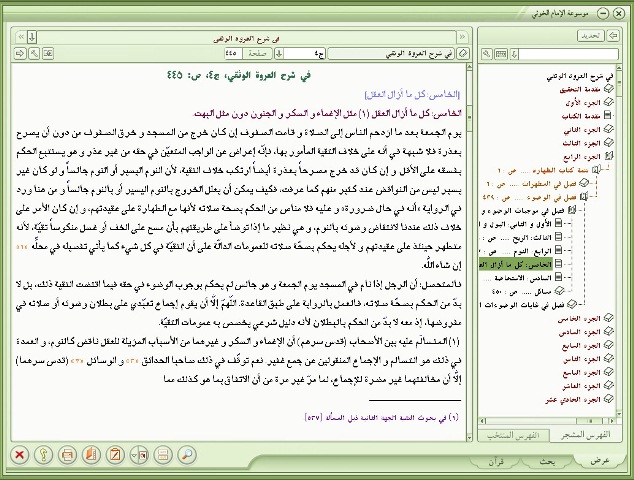Click the back arrow icon in index panel
Screen dimensions: 634x480
pos(613,36)
